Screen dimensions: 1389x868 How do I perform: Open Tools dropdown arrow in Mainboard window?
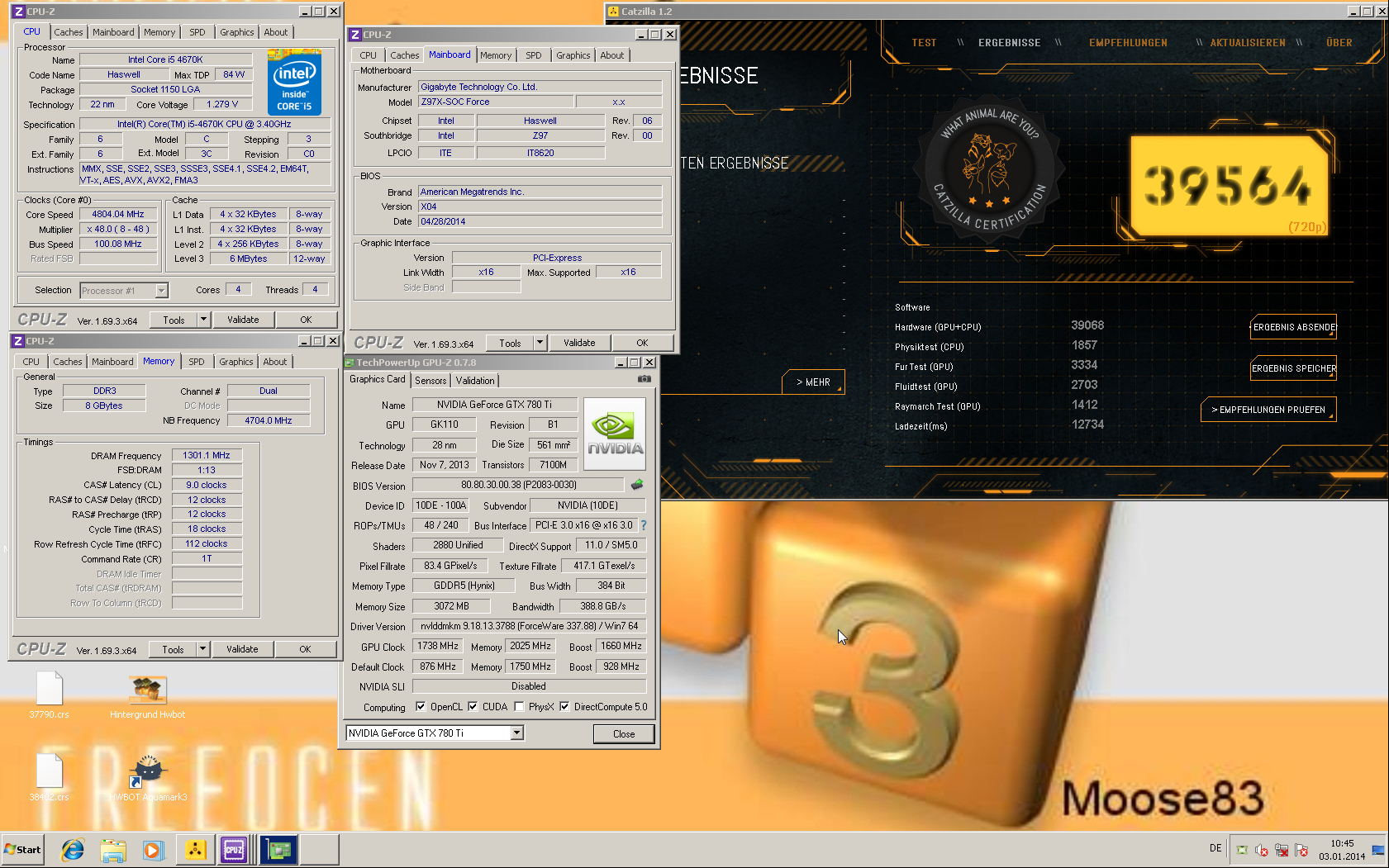click(540, 343)
